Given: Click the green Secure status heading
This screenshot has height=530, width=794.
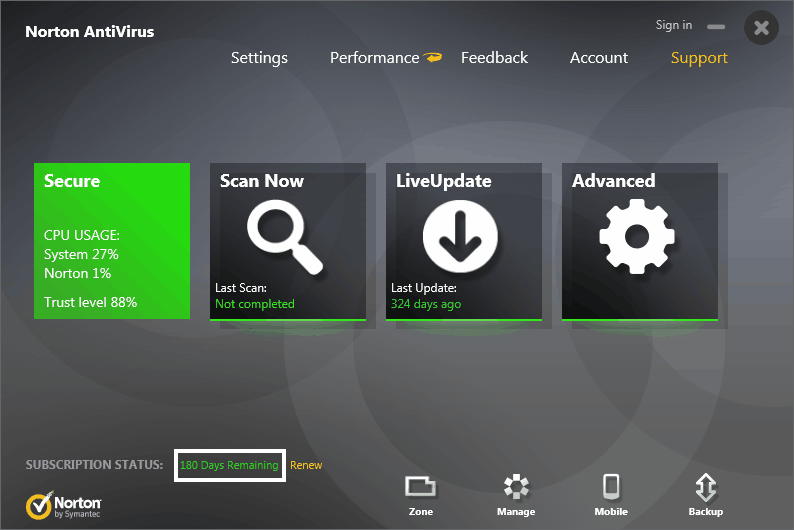Looking at the screenshot, I should 72,181.
